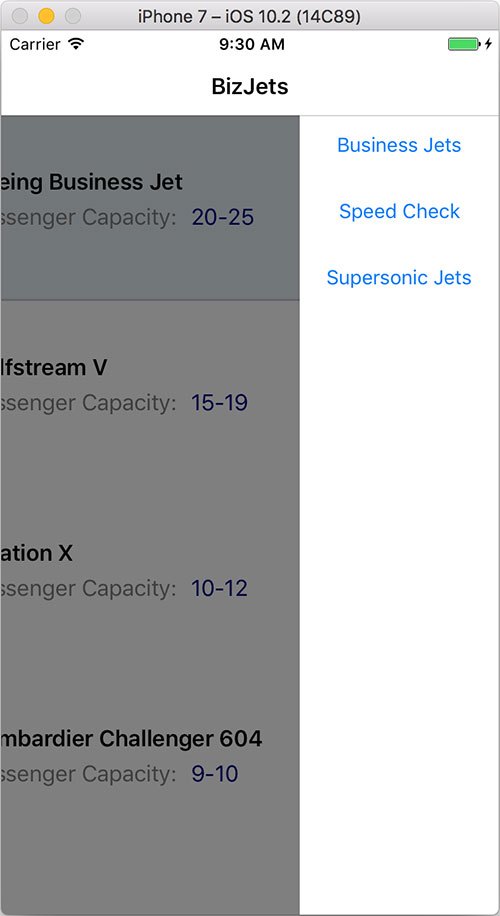Tap the 20-25 passenger capacity value
Viewport: 500px width, 916px height.
tap(223, 217)
